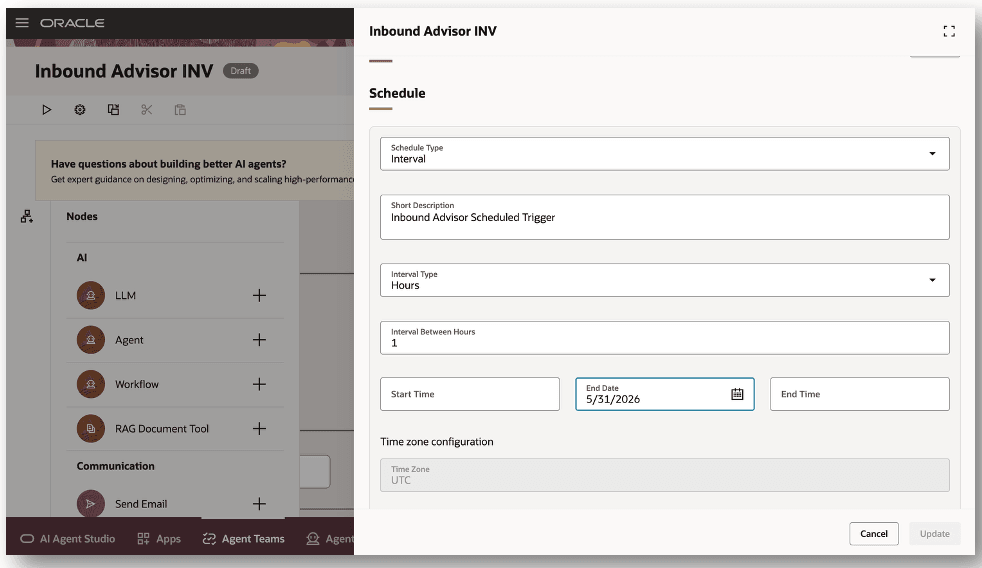
Task: Click the Time Zone UTC field
Action: (664, 475)
